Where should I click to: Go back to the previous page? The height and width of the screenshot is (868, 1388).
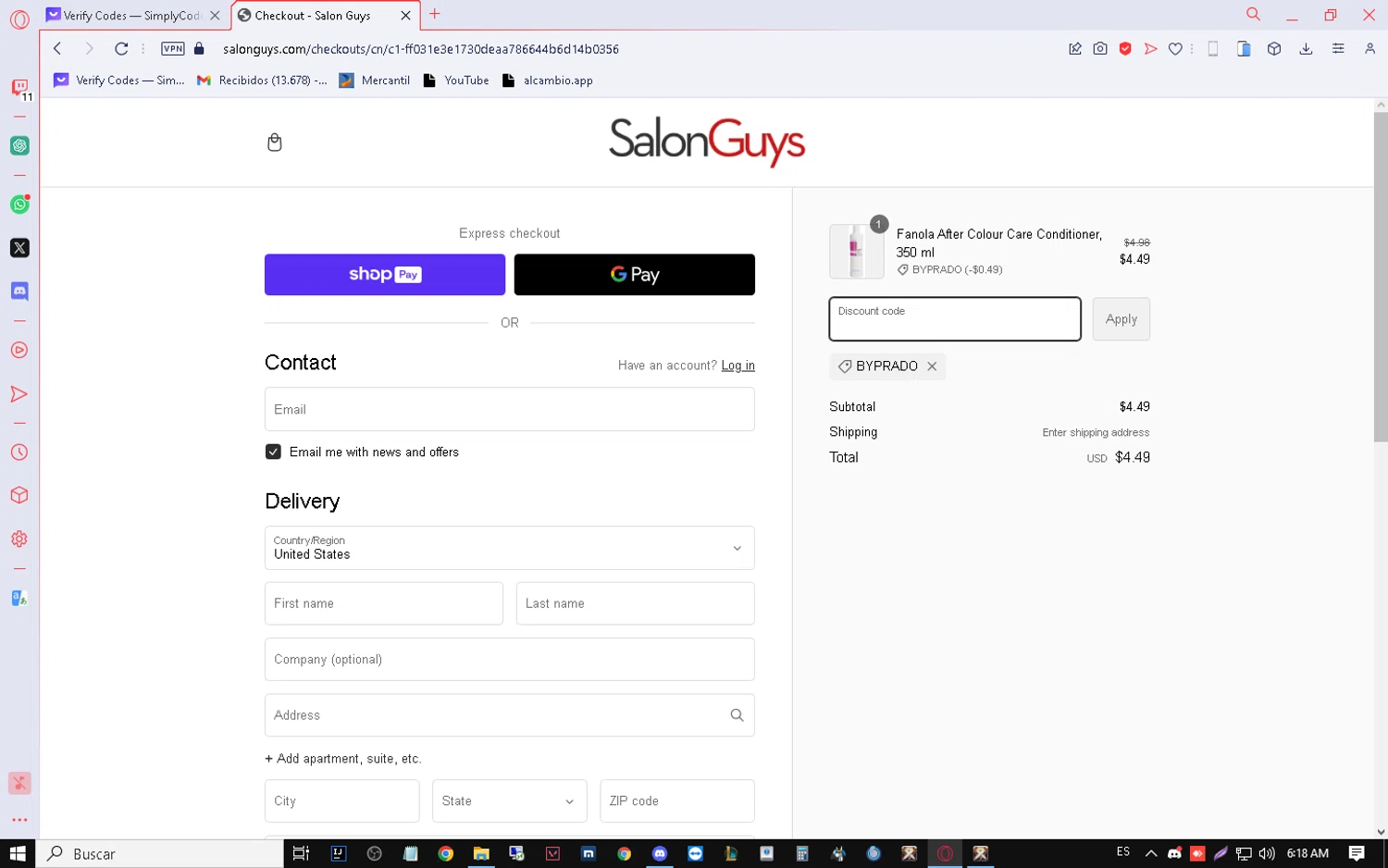(57, 49)
